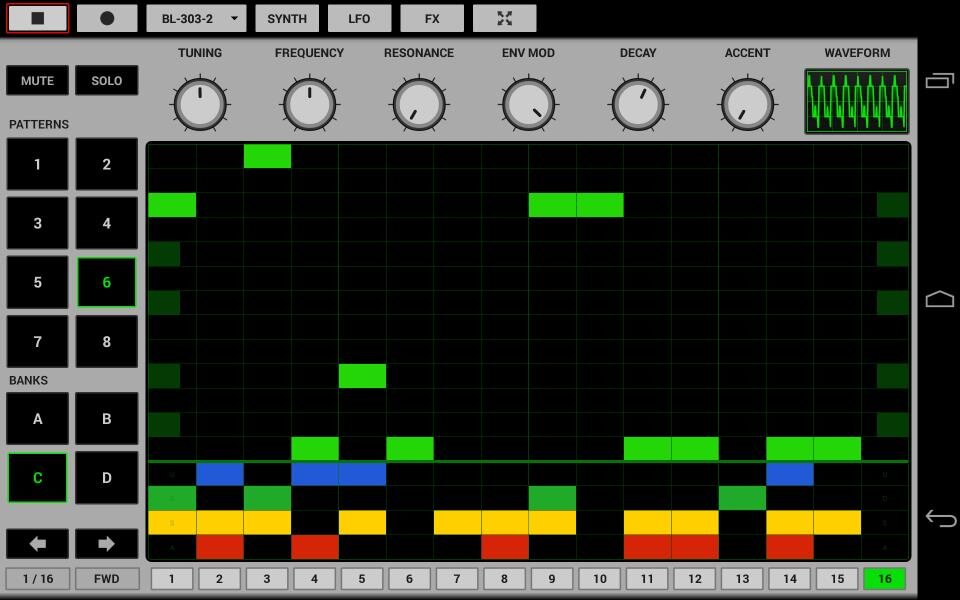Open the 1 / 16 step length selector

tap(38, 578)
